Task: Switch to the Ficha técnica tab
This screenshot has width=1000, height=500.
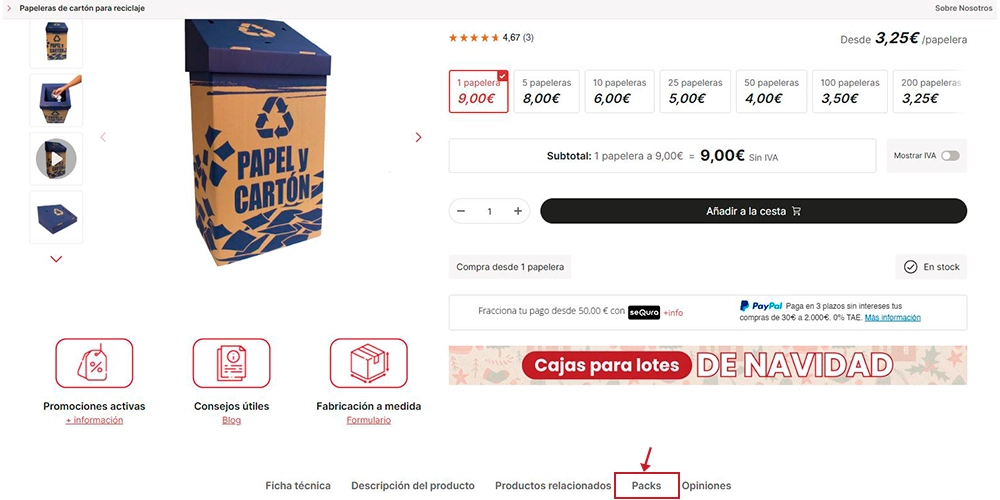Action: [x=298, y=485]
